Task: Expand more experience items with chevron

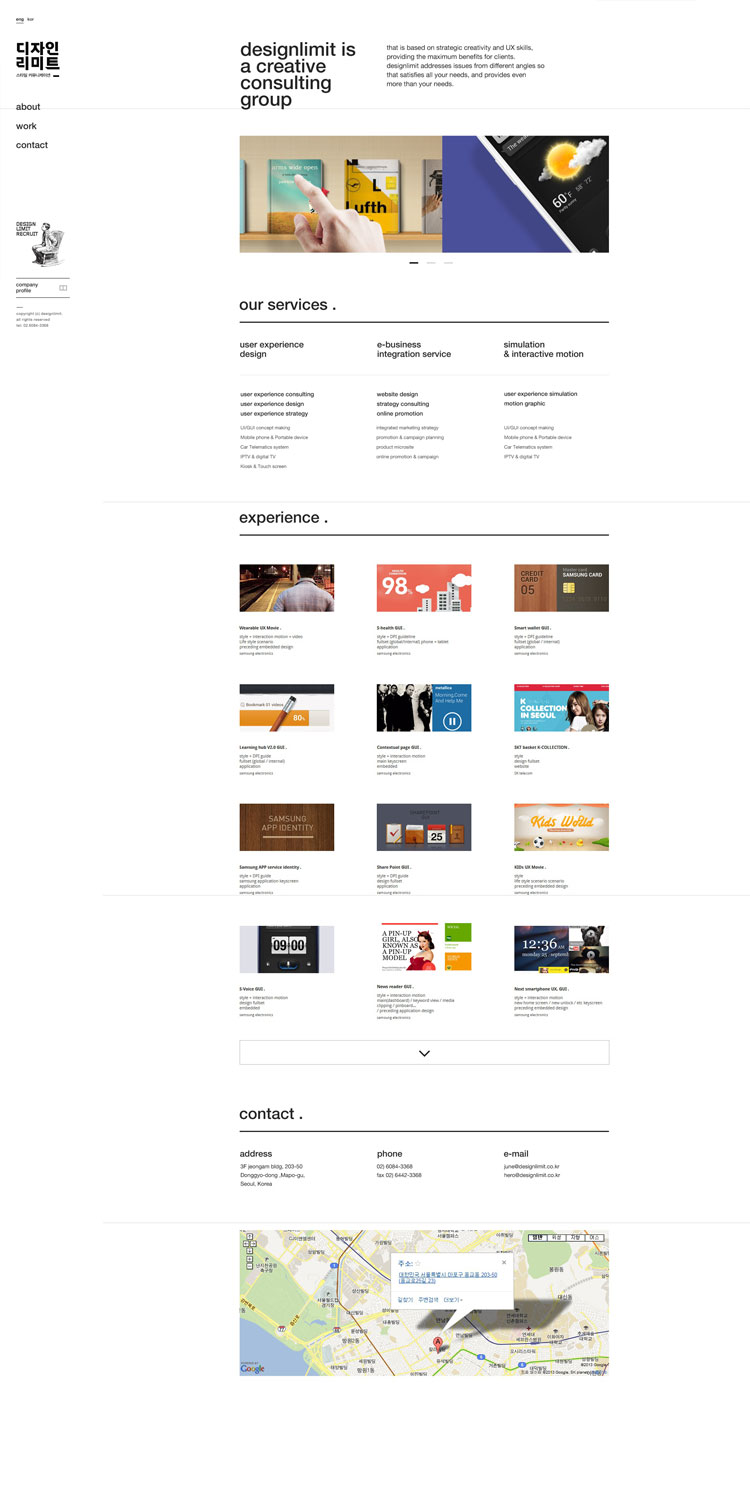Action: (x=424, y=1052)
